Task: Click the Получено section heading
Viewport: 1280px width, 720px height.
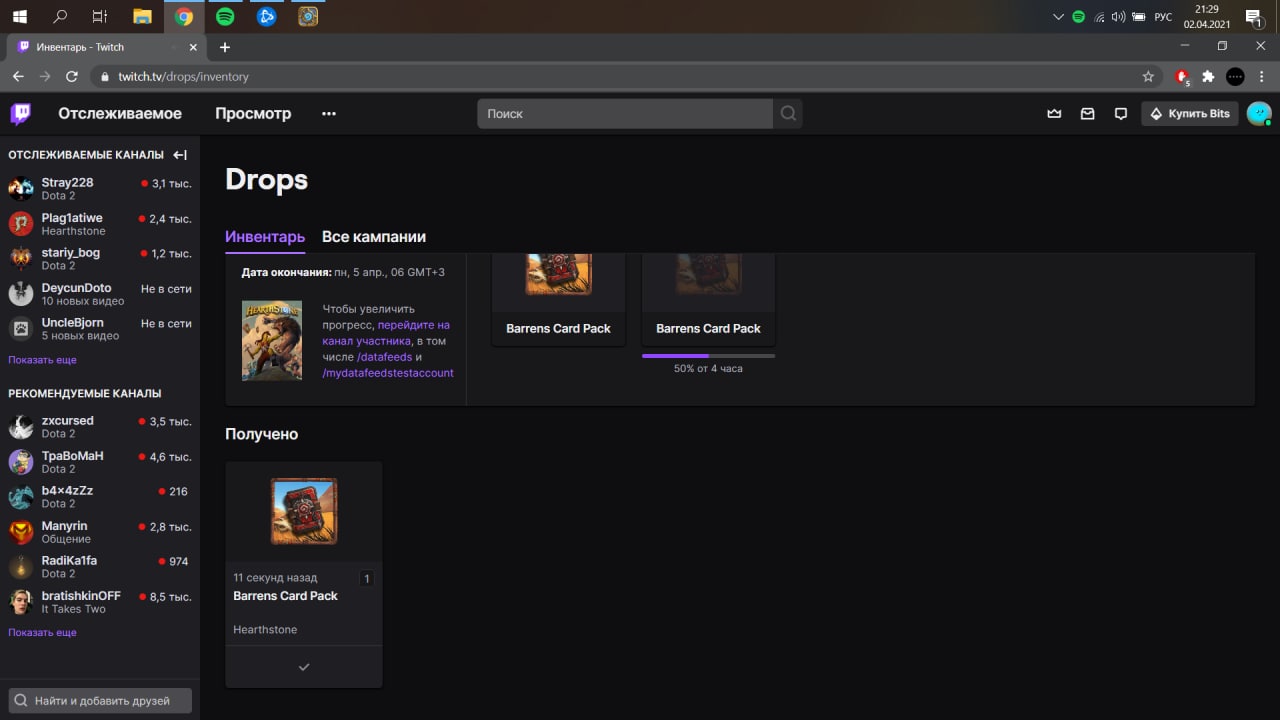Action: [x=262, y=434]
